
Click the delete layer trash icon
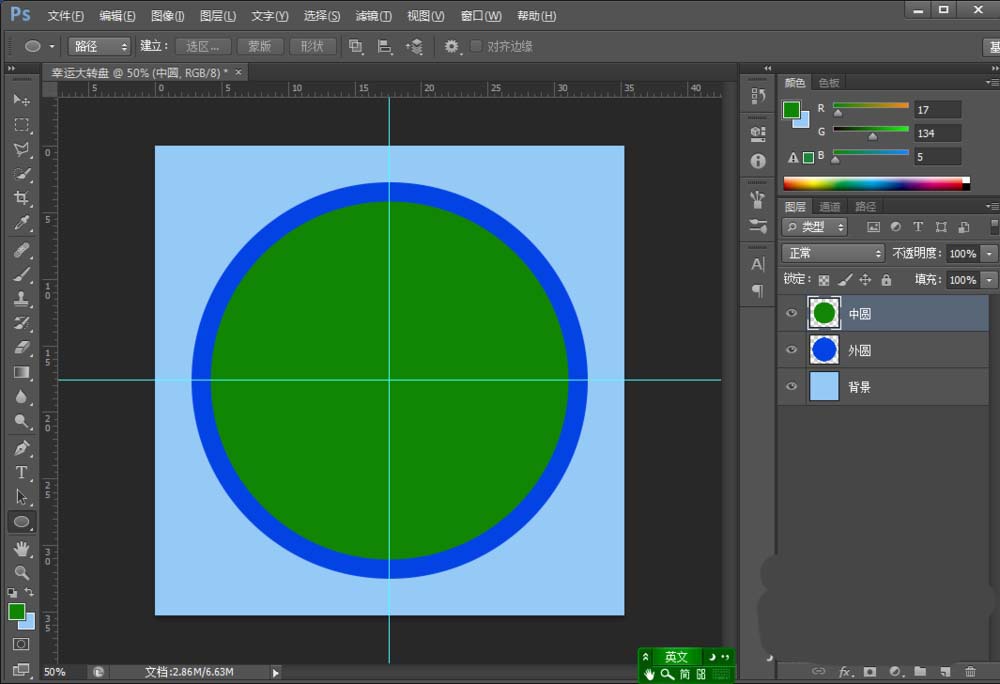tap(969, 671)
